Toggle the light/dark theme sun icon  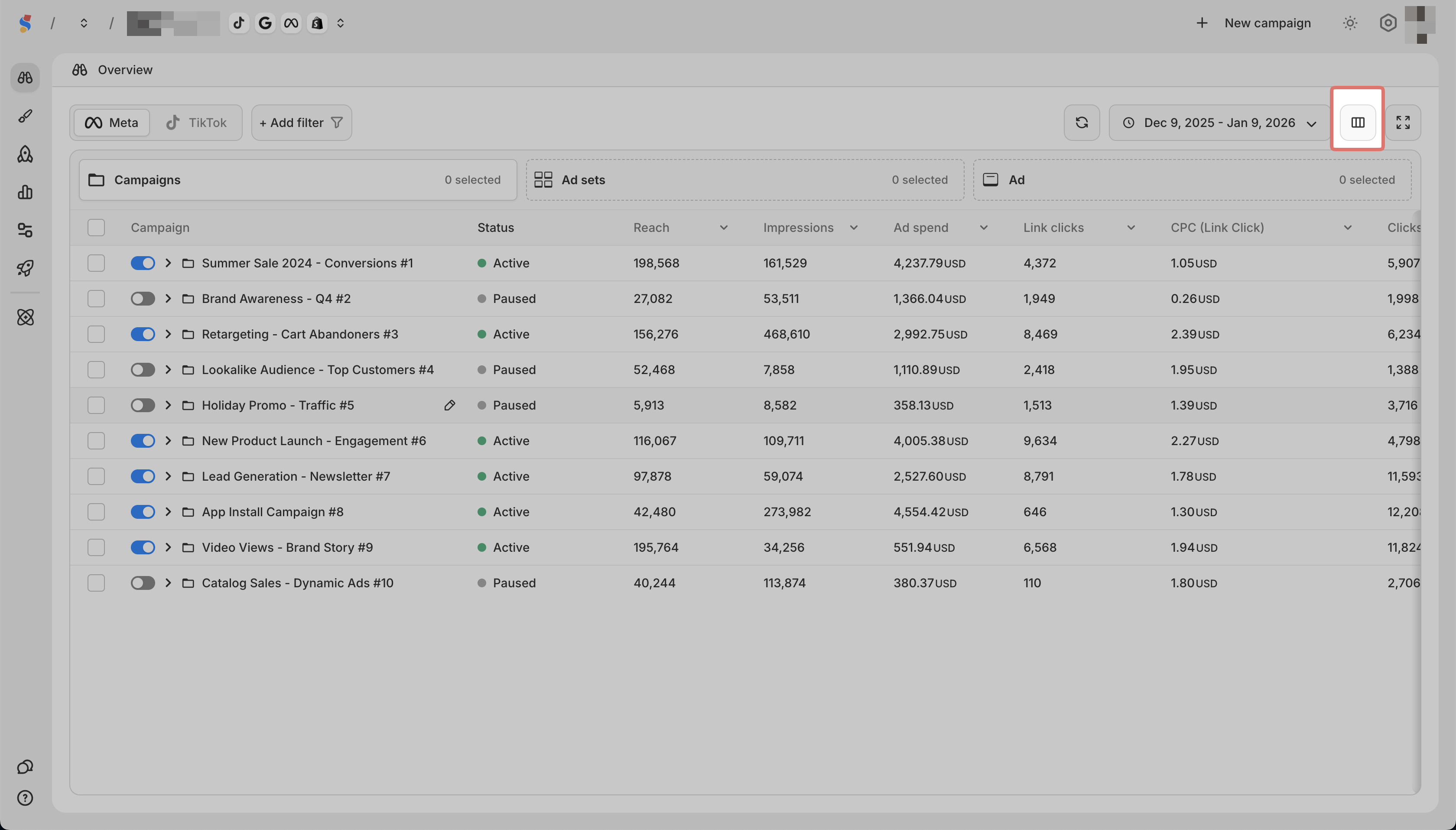pyautogui.click(x=1349, y=23)
